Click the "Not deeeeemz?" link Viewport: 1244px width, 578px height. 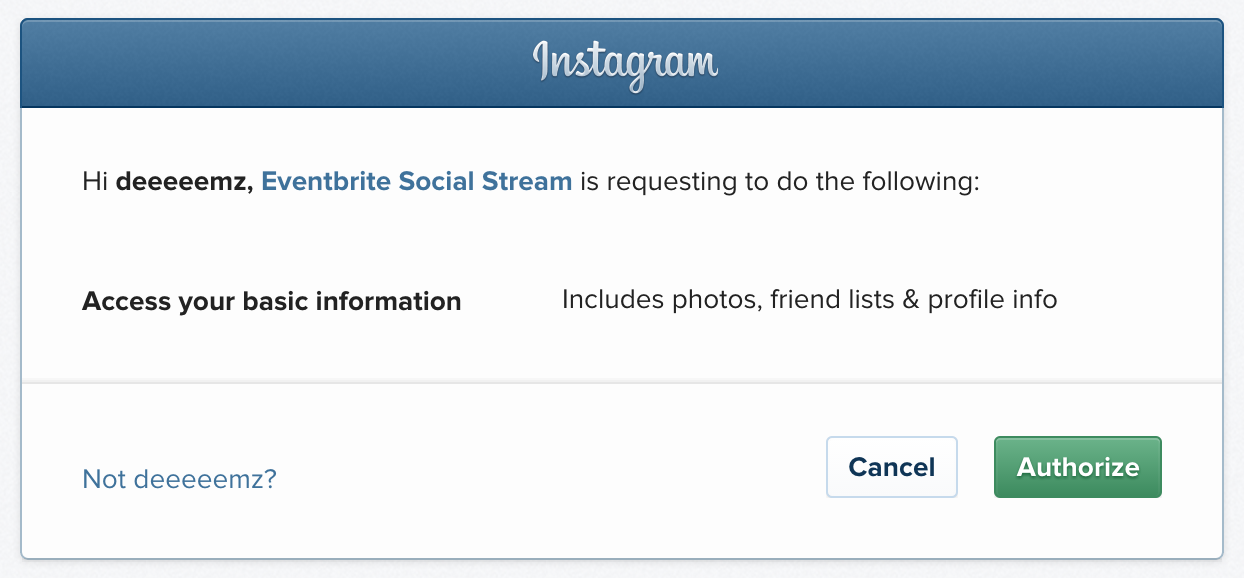(179, 479)
